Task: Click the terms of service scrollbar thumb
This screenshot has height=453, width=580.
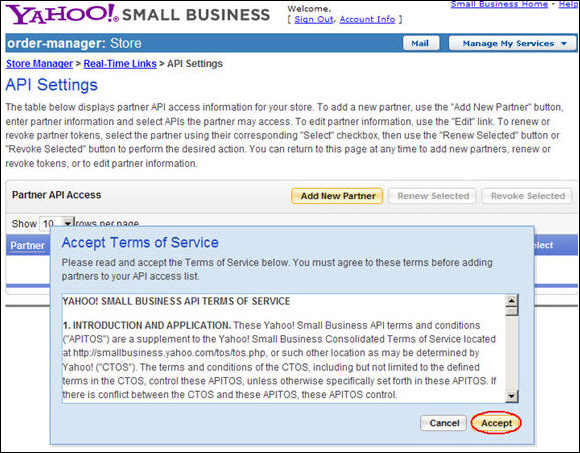Action: [x=512, y=311]
